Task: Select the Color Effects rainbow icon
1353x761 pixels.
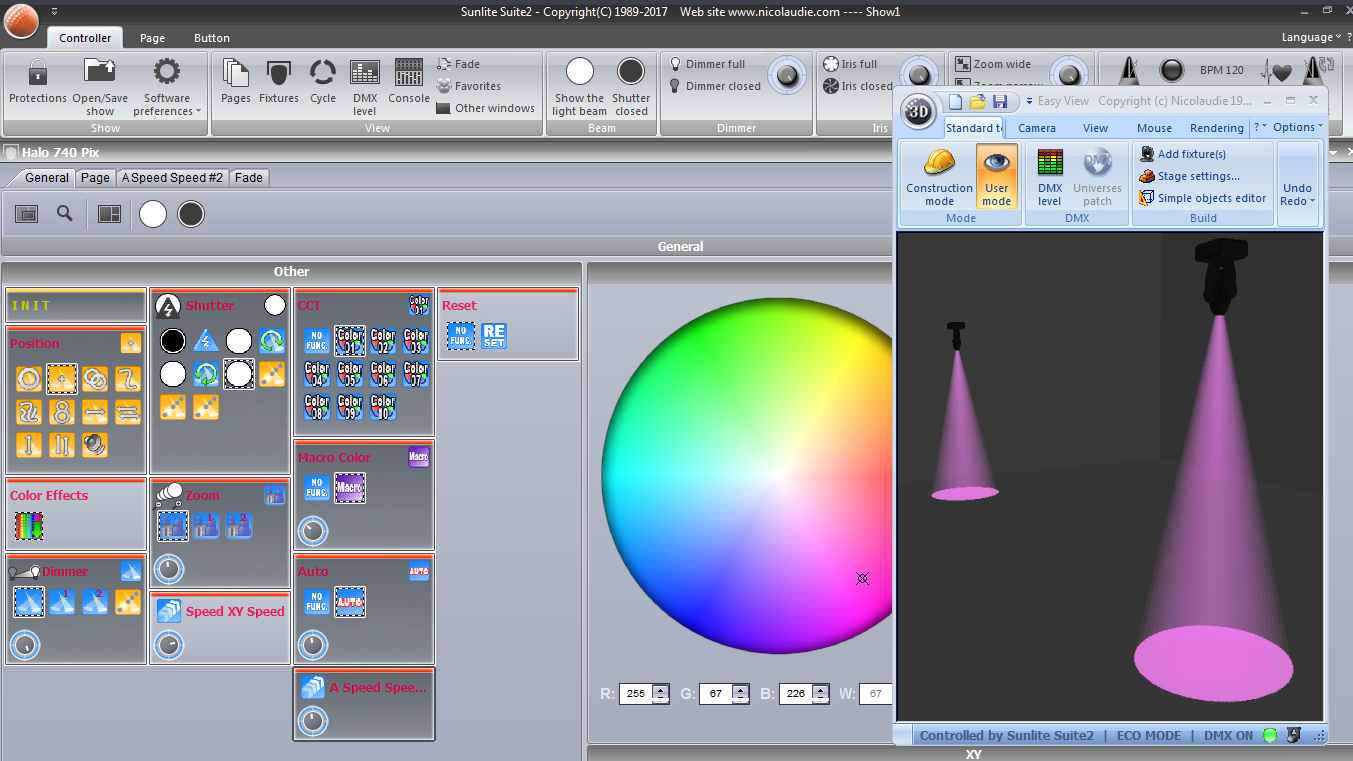Action: pos(29,526)
